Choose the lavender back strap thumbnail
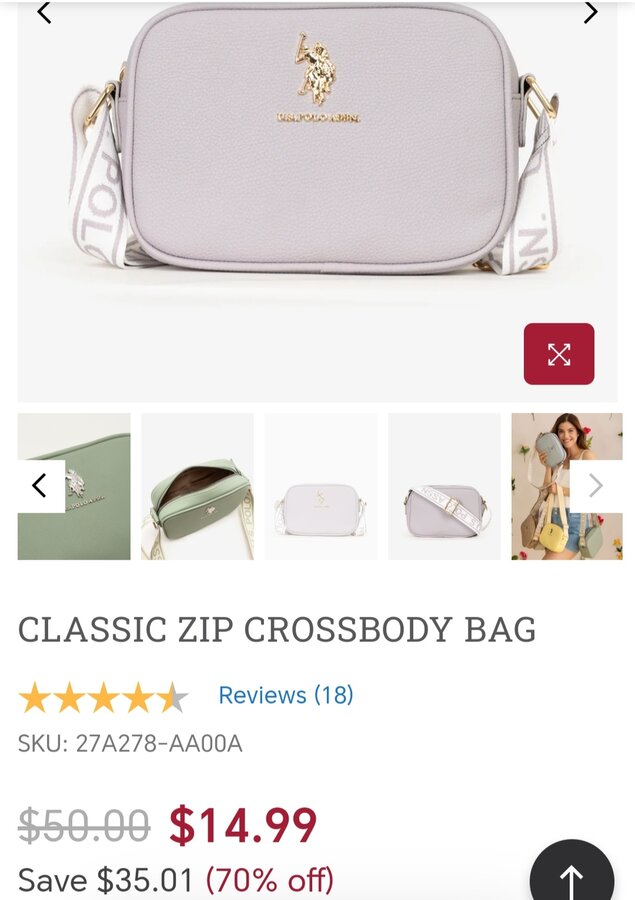Viewport: 635px width, 900px height. click(444, 486)
